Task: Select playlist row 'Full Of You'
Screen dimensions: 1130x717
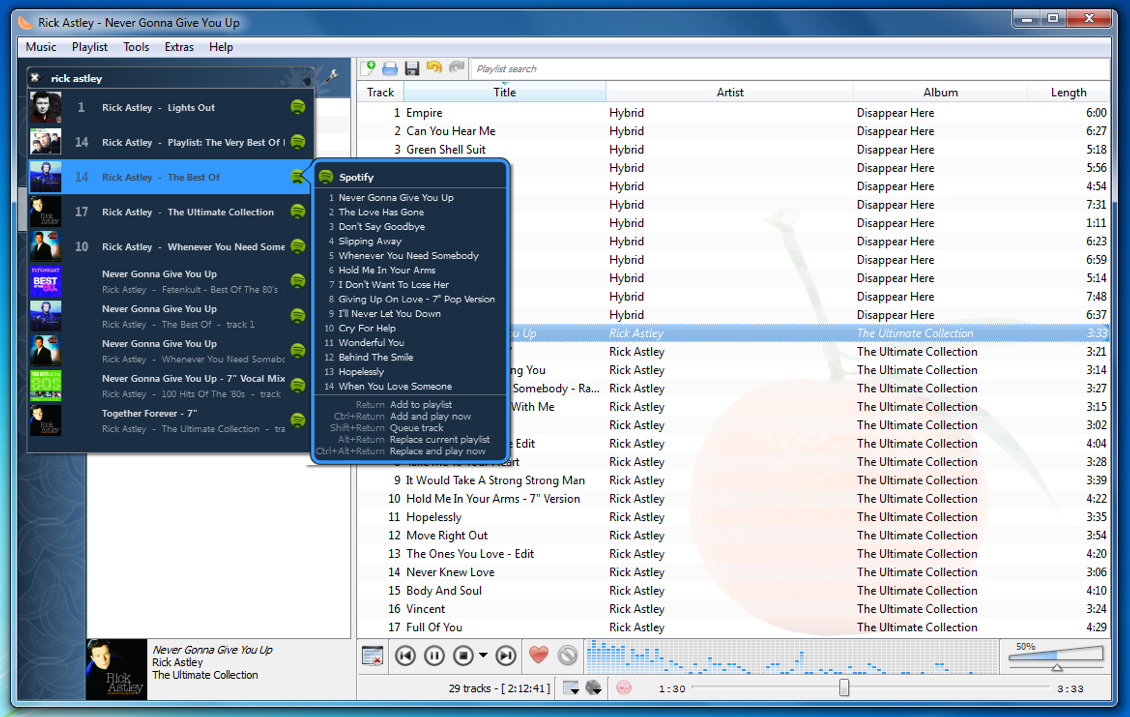Action: pyautogui.click(x=734, y=627)
